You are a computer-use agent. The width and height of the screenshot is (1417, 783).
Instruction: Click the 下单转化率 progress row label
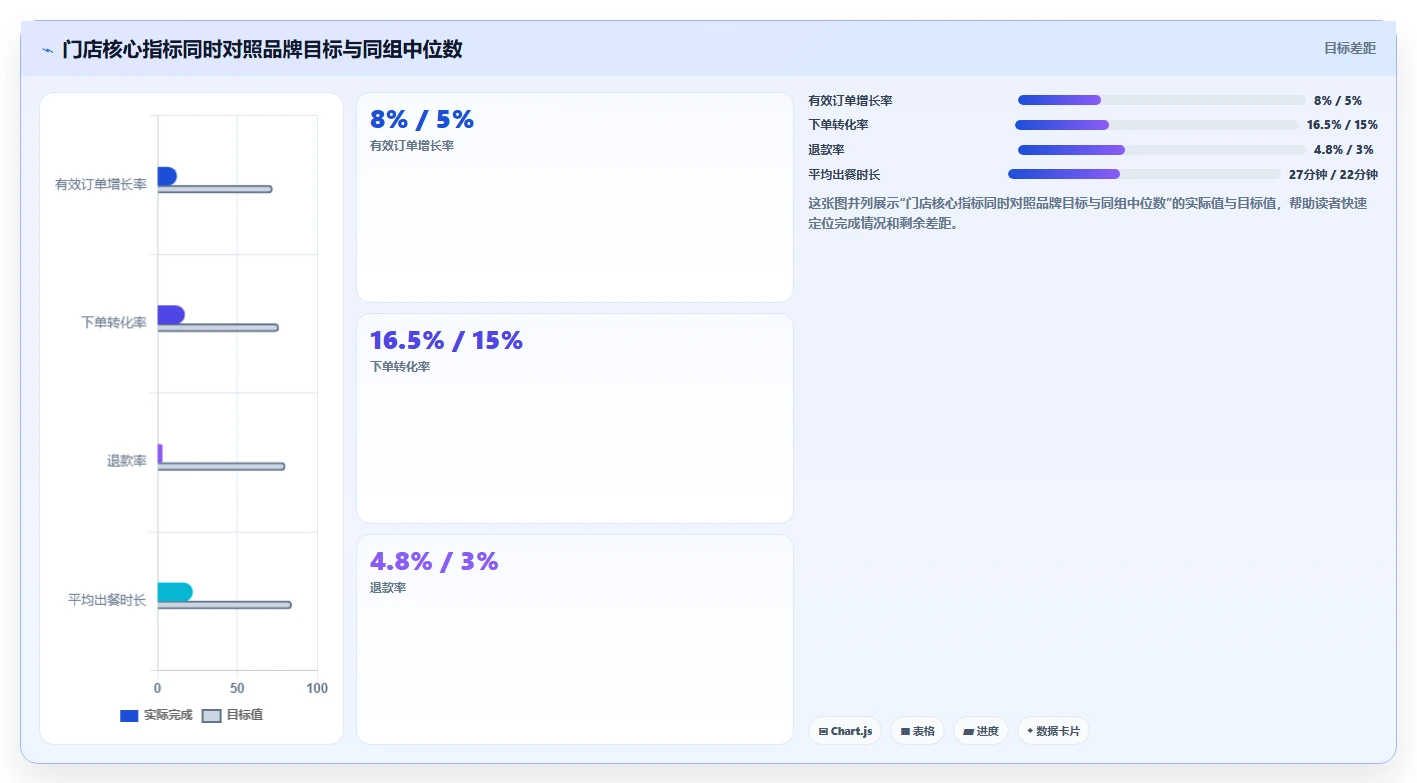point(839,125)
